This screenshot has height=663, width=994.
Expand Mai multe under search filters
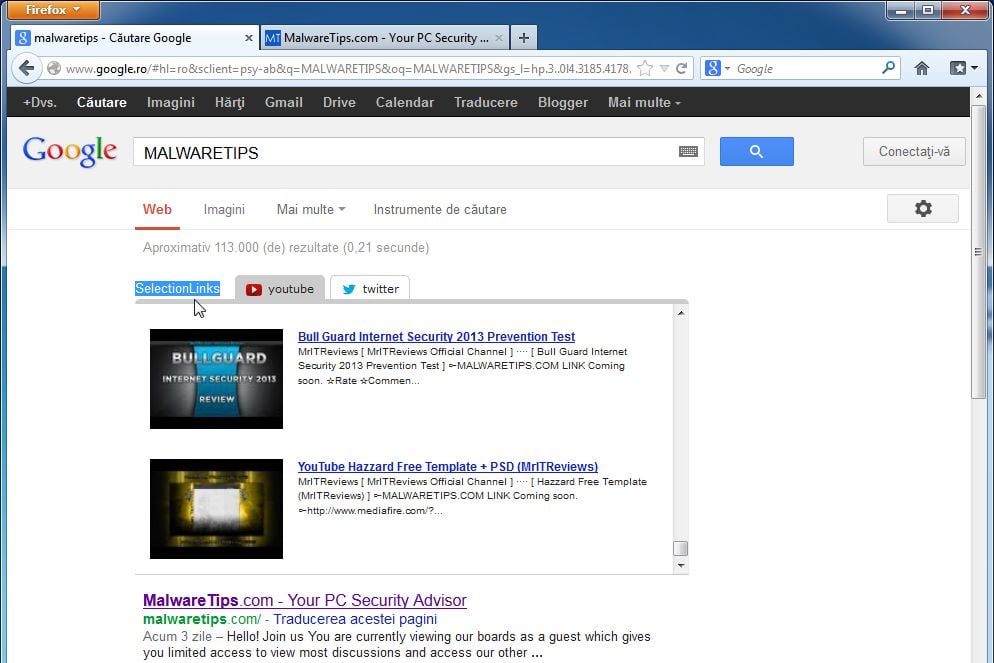[x=311, y=209]
